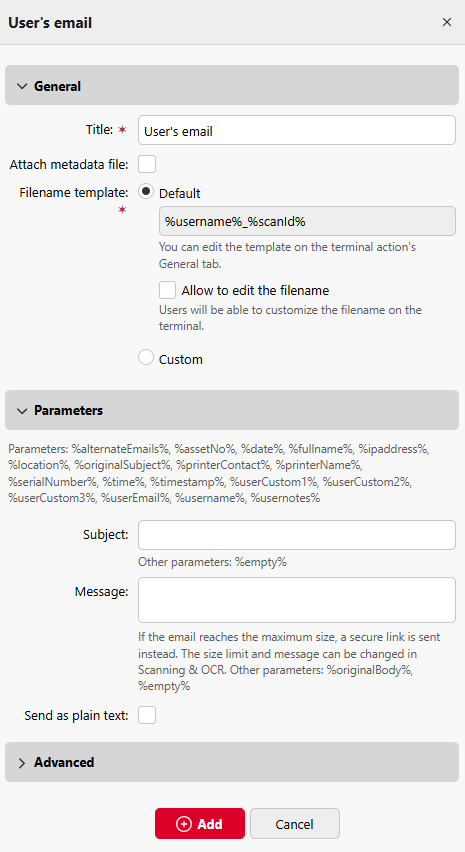Close the User's email dialog
465x852 pixels.
(x=447, y=22)
